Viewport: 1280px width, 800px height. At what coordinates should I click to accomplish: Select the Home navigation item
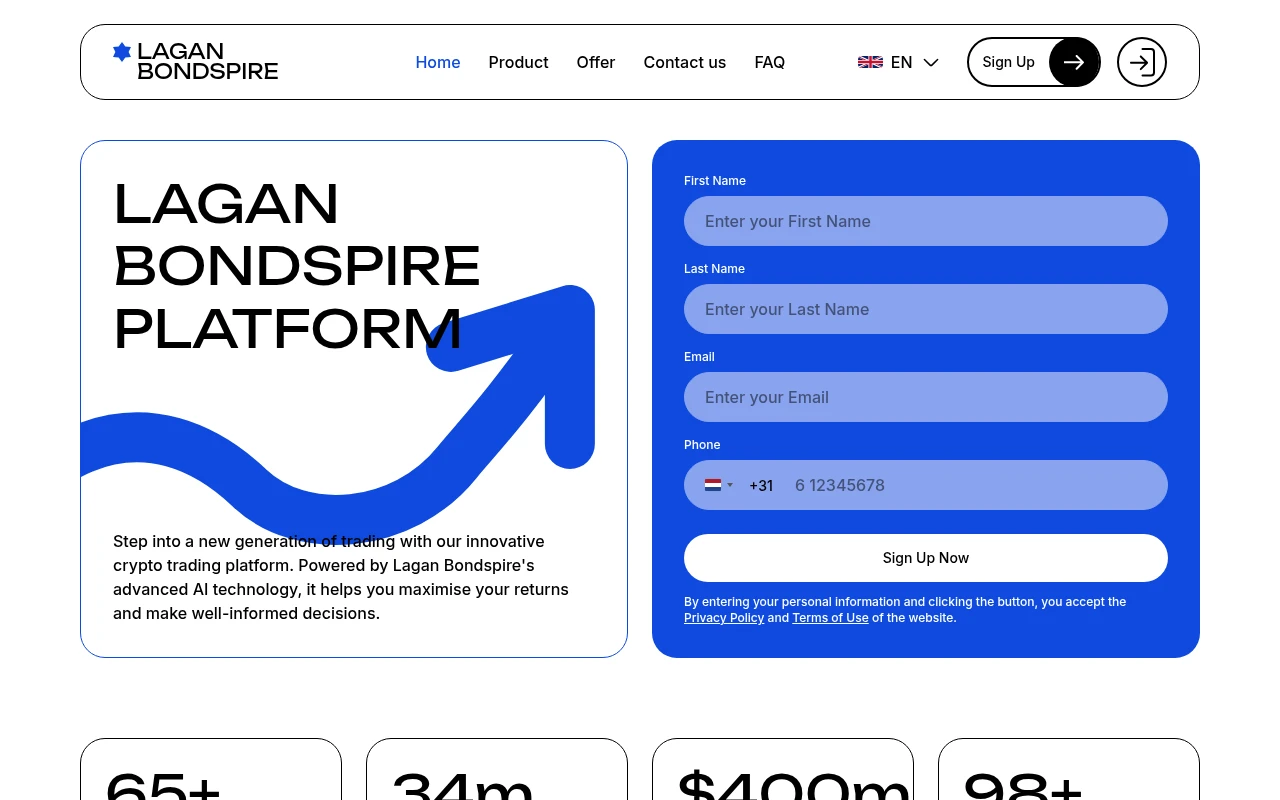[437, 62]
